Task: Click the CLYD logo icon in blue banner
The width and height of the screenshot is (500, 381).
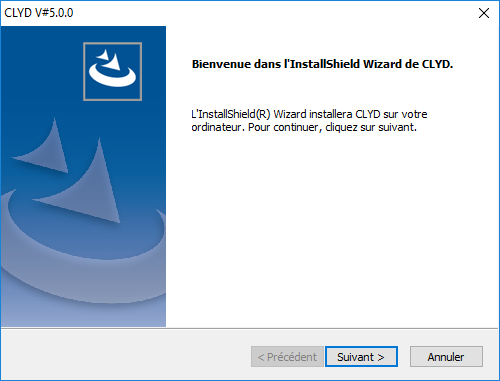Action: 112,71
